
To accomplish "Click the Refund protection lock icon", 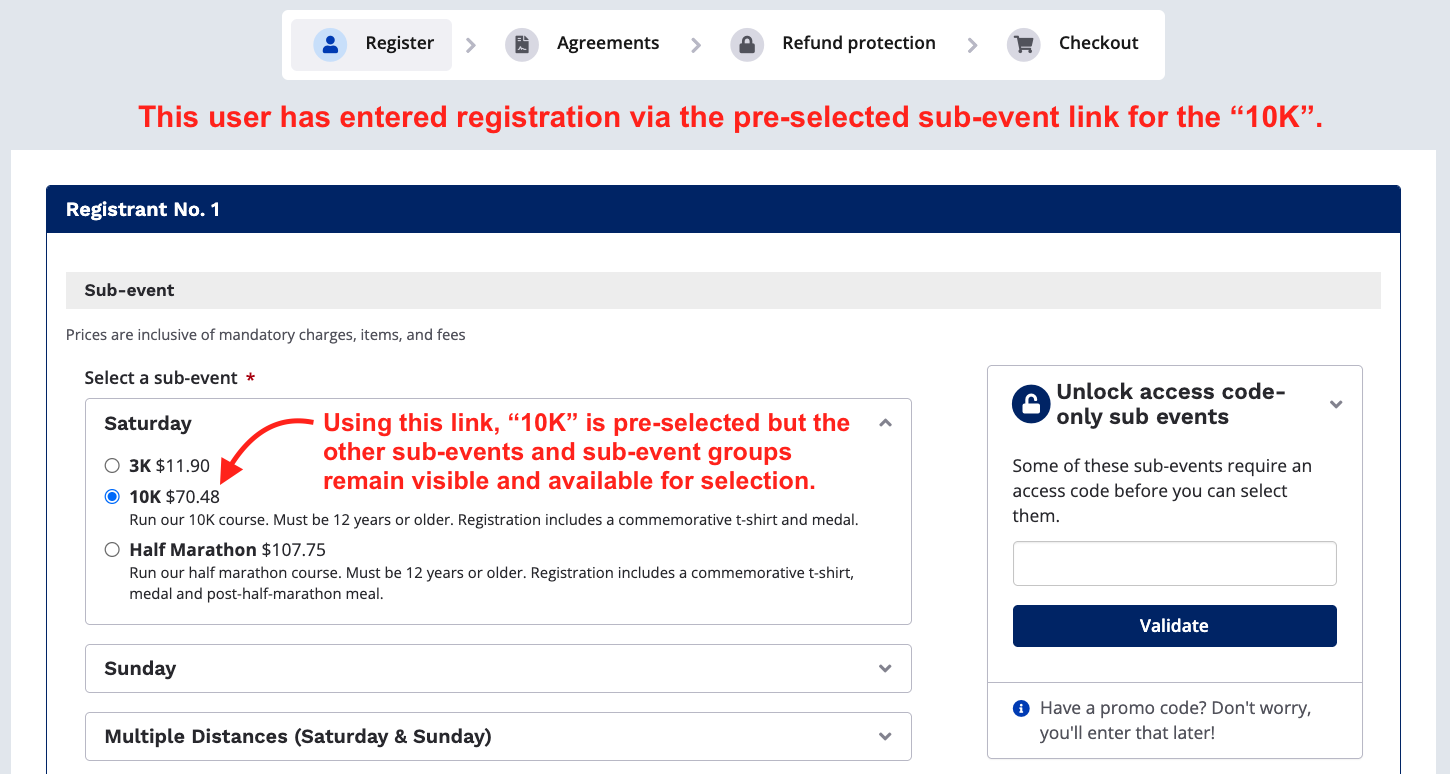I will [x=747, y=45].
